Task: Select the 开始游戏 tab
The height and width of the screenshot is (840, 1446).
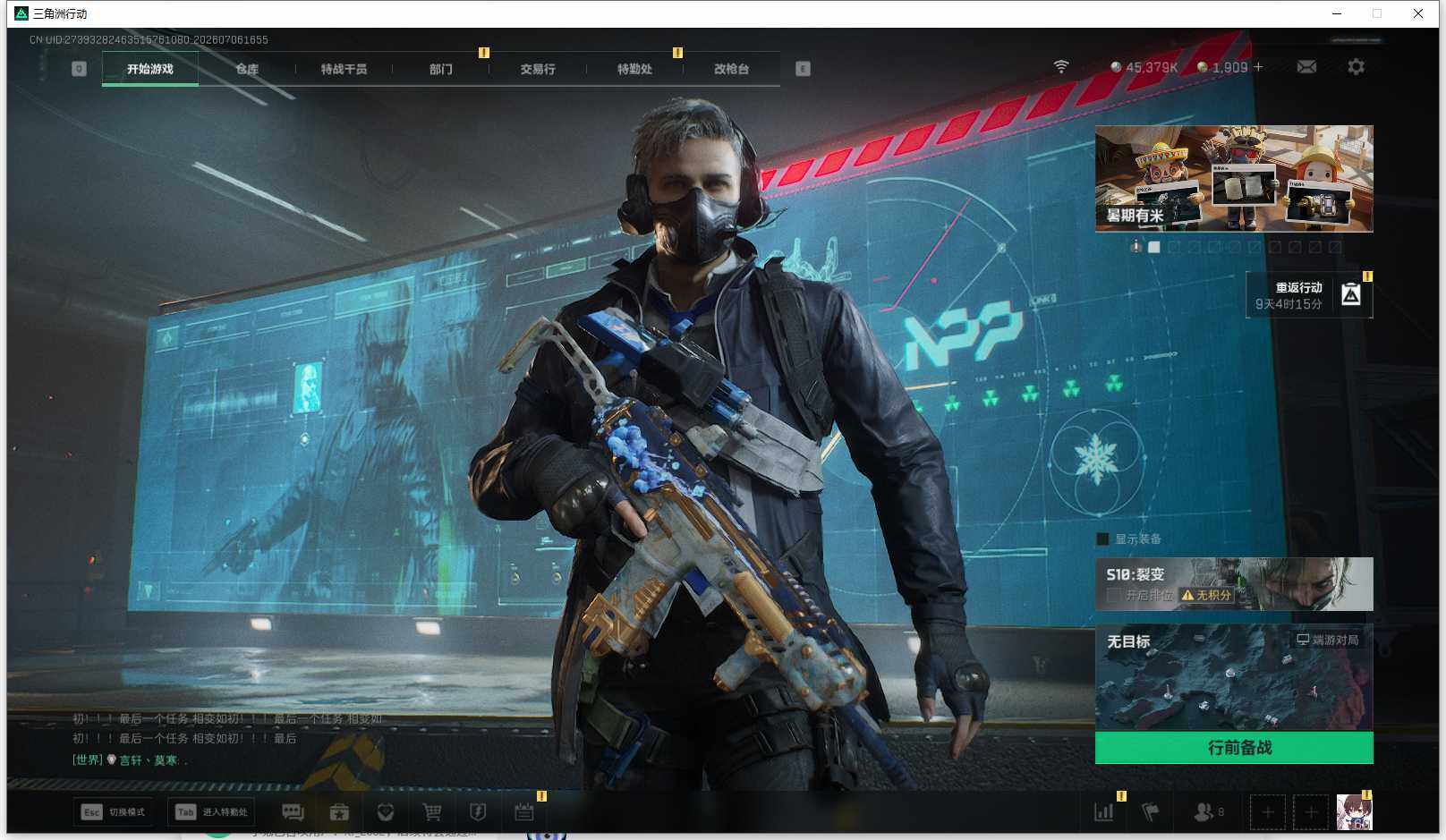Action: click(149, 69)
